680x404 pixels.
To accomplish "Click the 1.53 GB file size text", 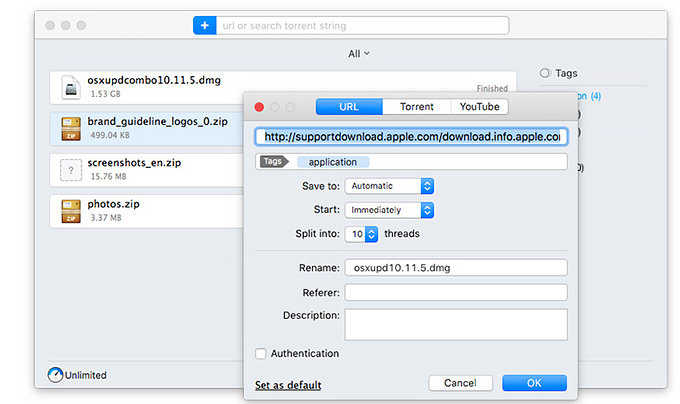I will 105,94.
